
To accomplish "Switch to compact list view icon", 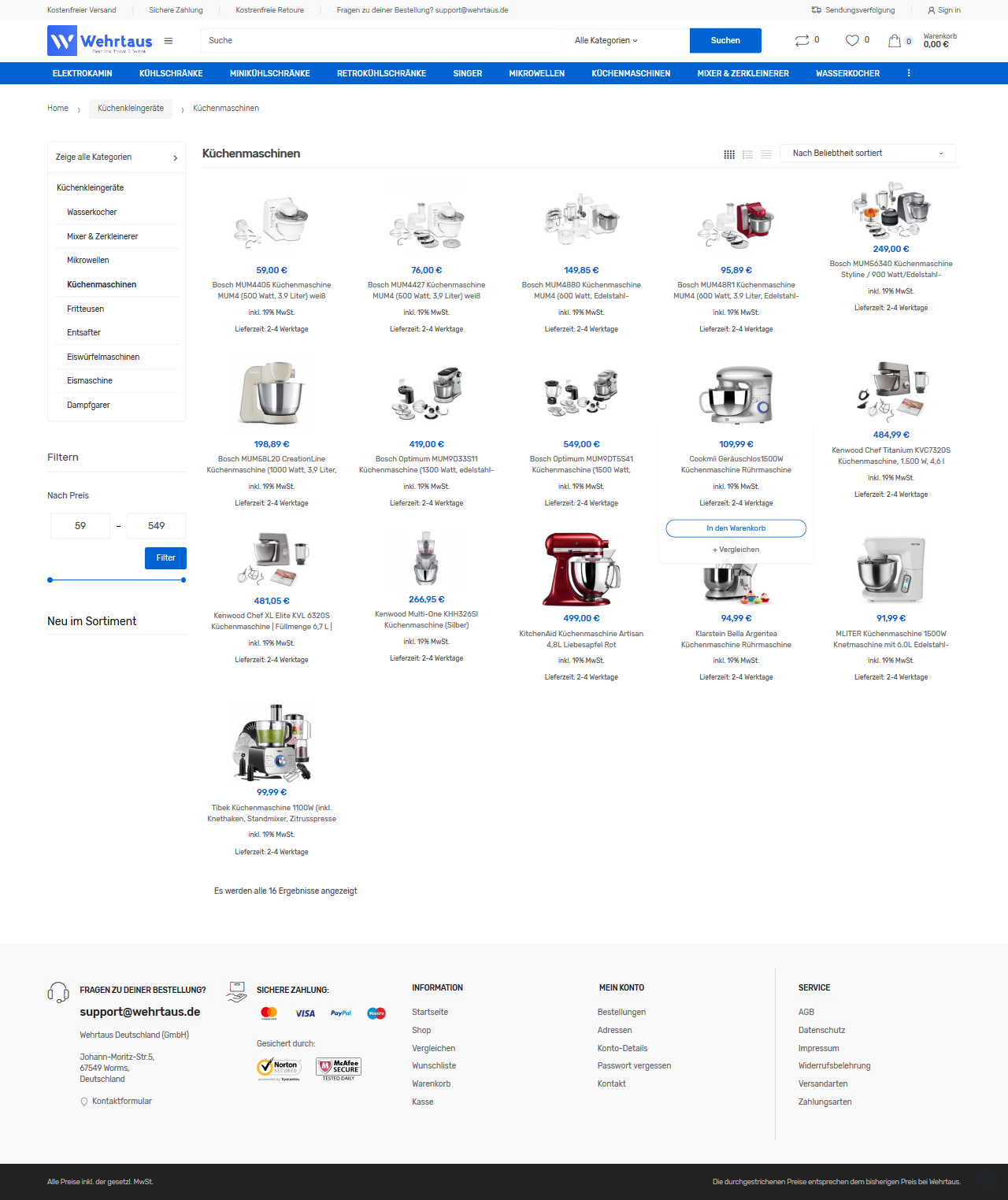I will click(766, 154).
